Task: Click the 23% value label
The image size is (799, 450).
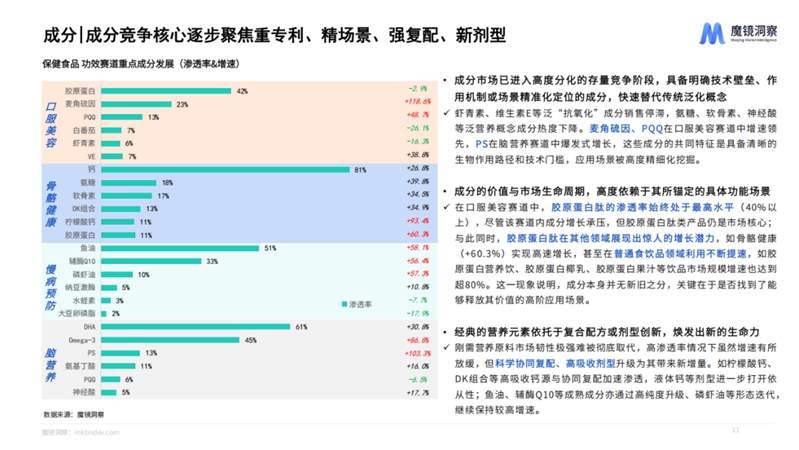Action: [x=182, y=104]
